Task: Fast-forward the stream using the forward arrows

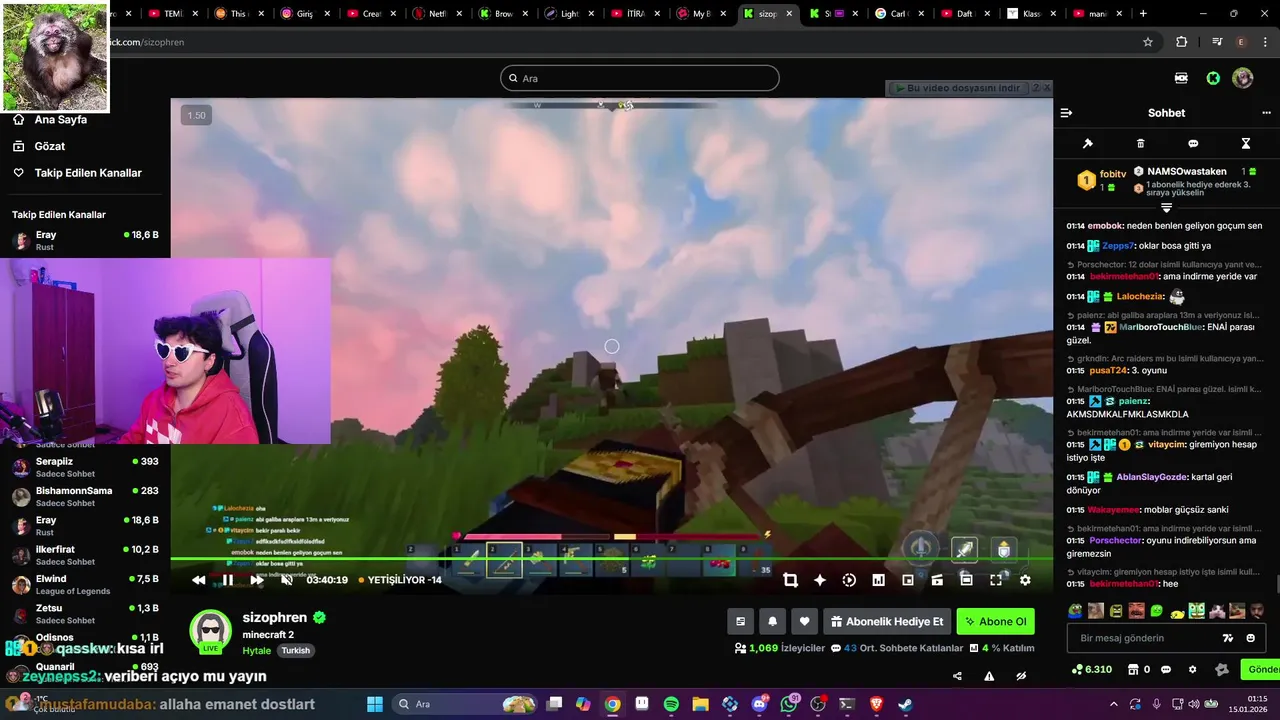Action: pos(257,580)
